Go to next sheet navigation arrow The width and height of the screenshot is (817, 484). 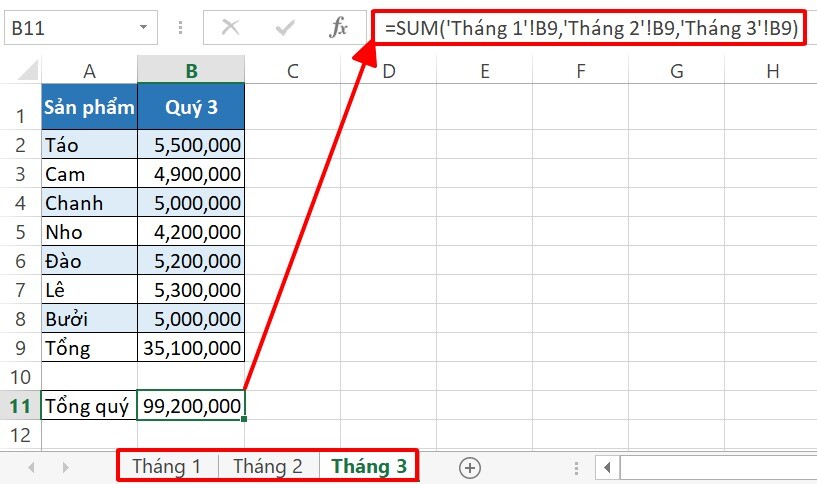[65, 467]
